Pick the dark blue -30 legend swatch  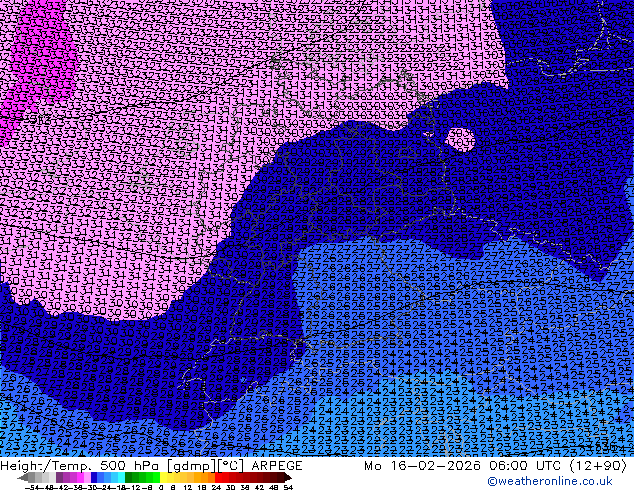pos(94,477)
